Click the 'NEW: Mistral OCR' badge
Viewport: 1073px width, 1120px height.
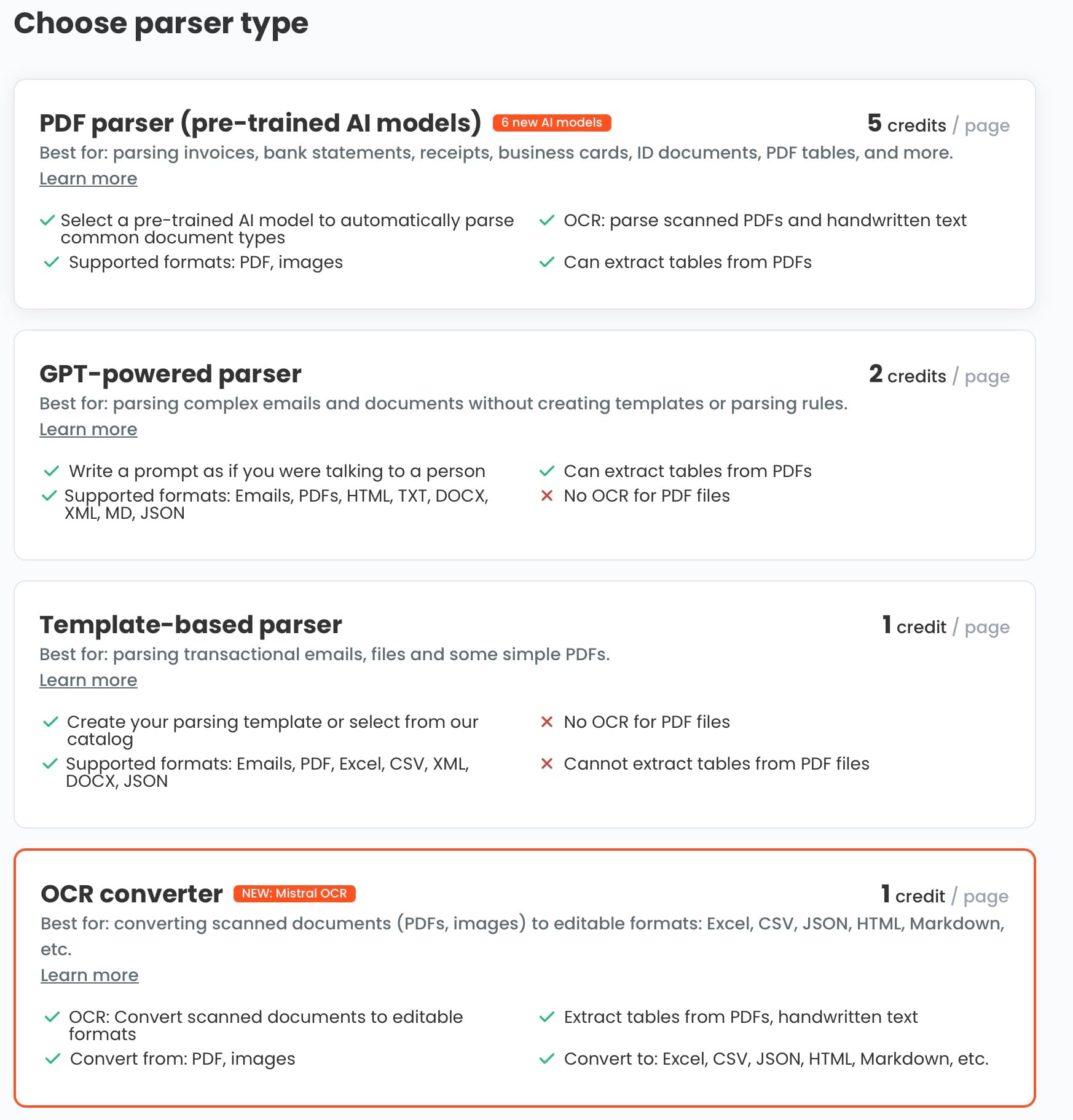(294, 894)
